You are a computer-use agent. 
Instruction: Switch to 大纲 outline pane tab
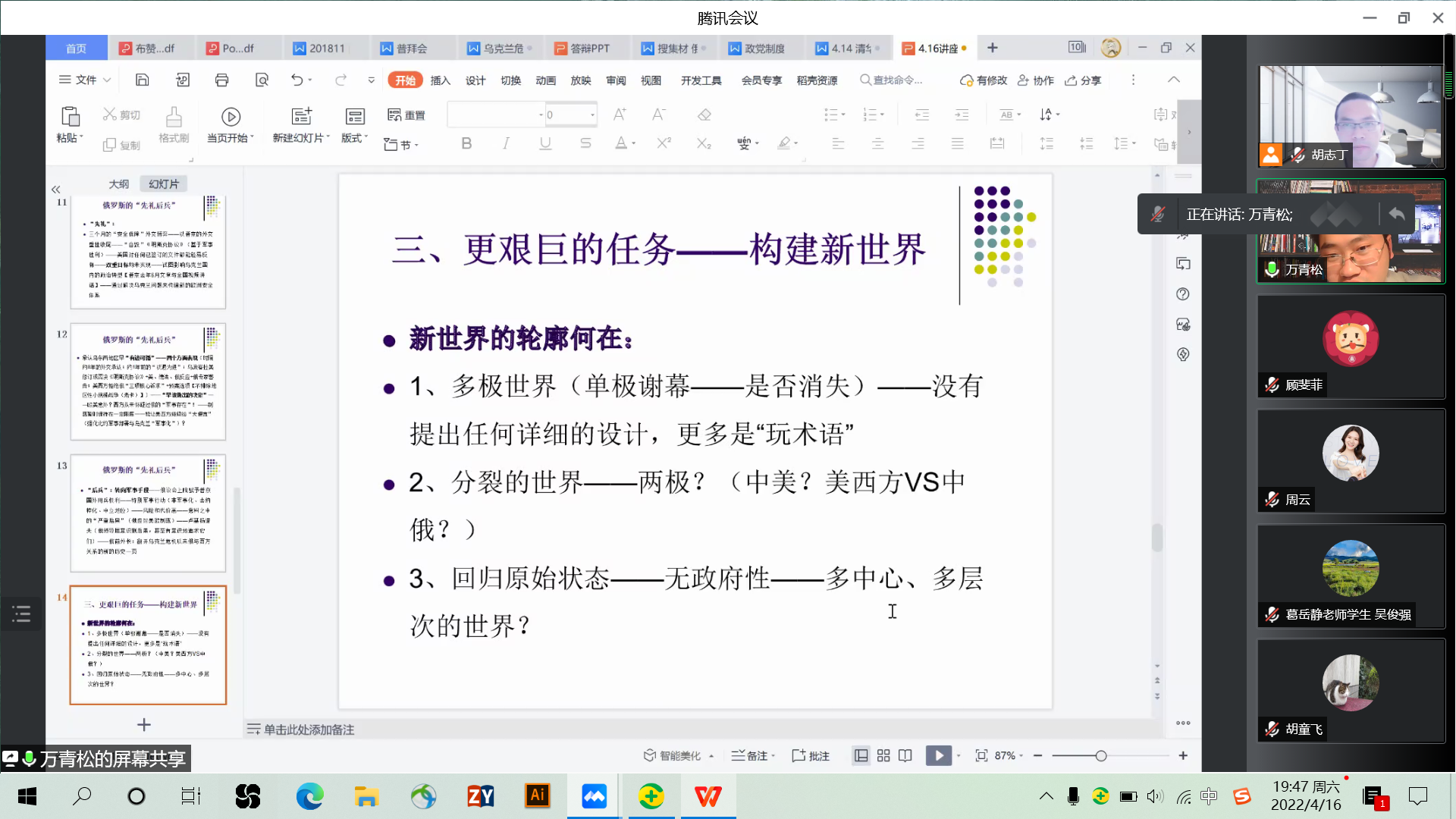coord(118,184)
